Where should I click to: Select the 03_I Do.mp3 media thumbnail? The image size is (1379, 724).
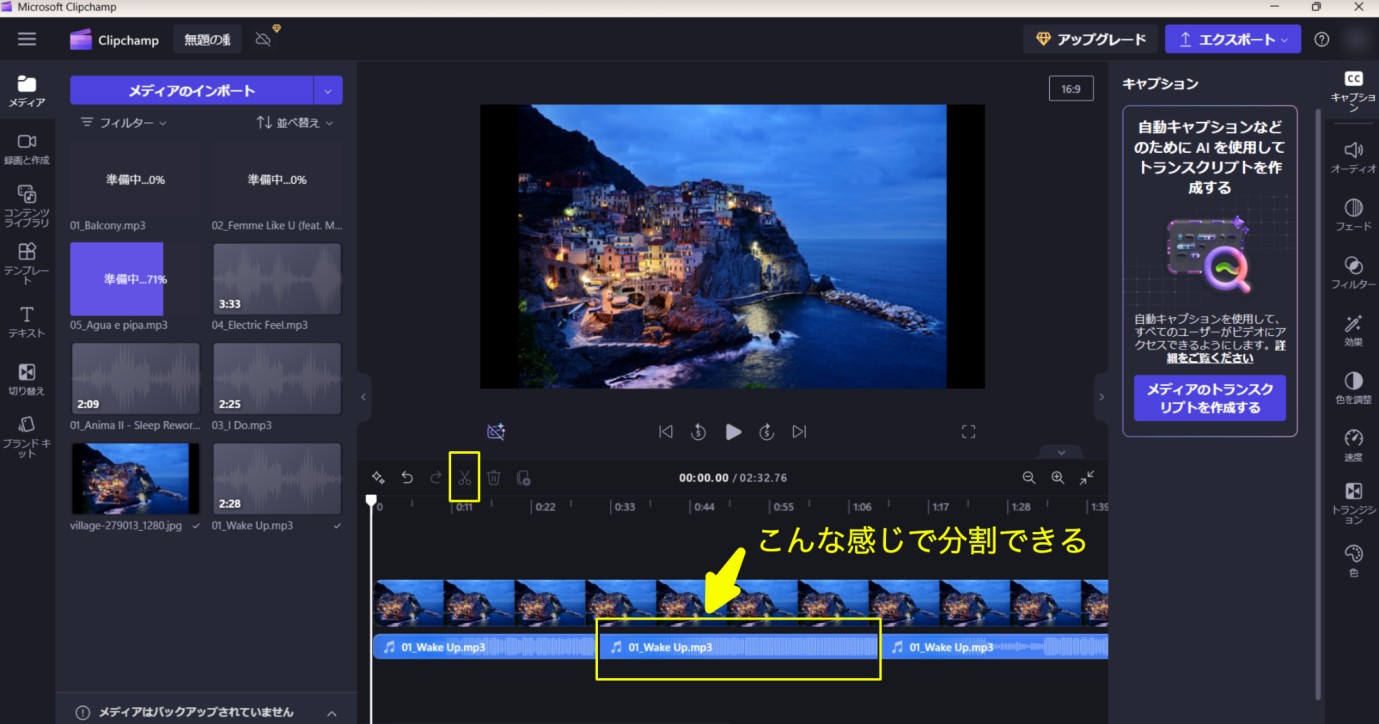[x=277, y=379]
